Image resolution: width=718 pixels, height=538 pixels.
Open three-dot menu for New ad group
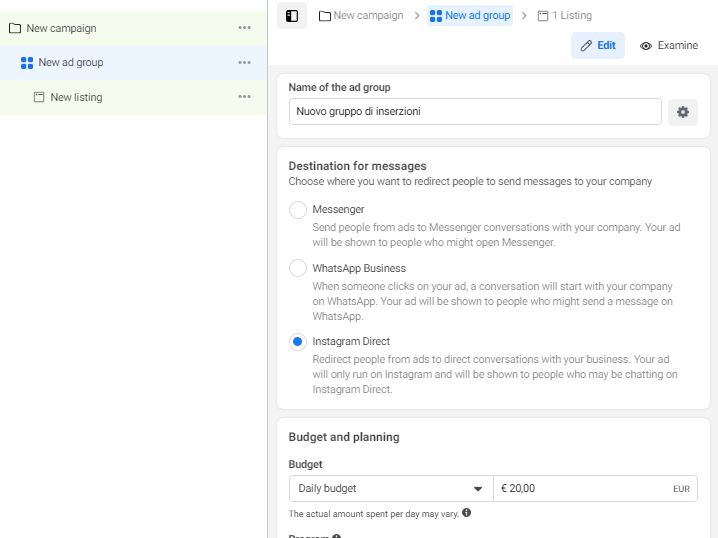click(245, 62)
